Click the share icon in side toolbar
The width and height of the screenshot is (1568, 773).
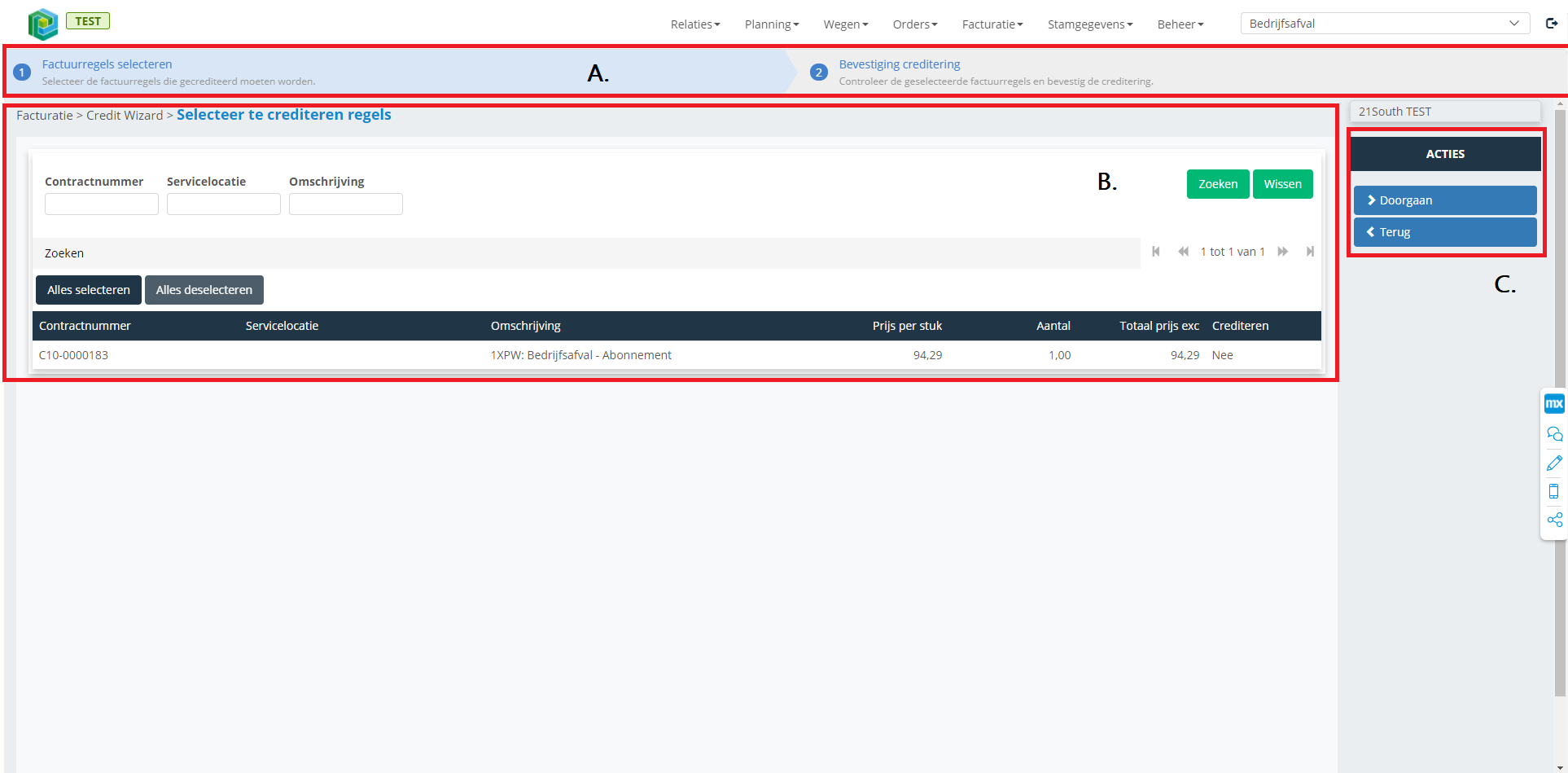[1554, 520]
